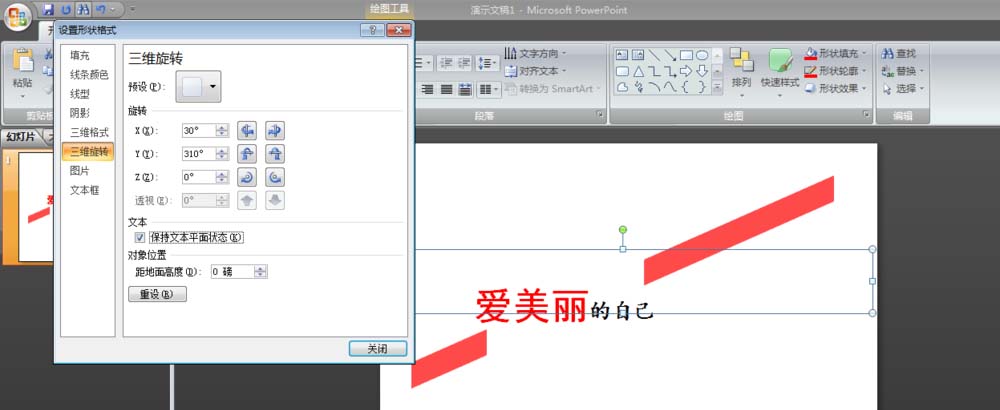Click the 替换 replace button
Screen dimensions: 1000x410
point(902,71)
